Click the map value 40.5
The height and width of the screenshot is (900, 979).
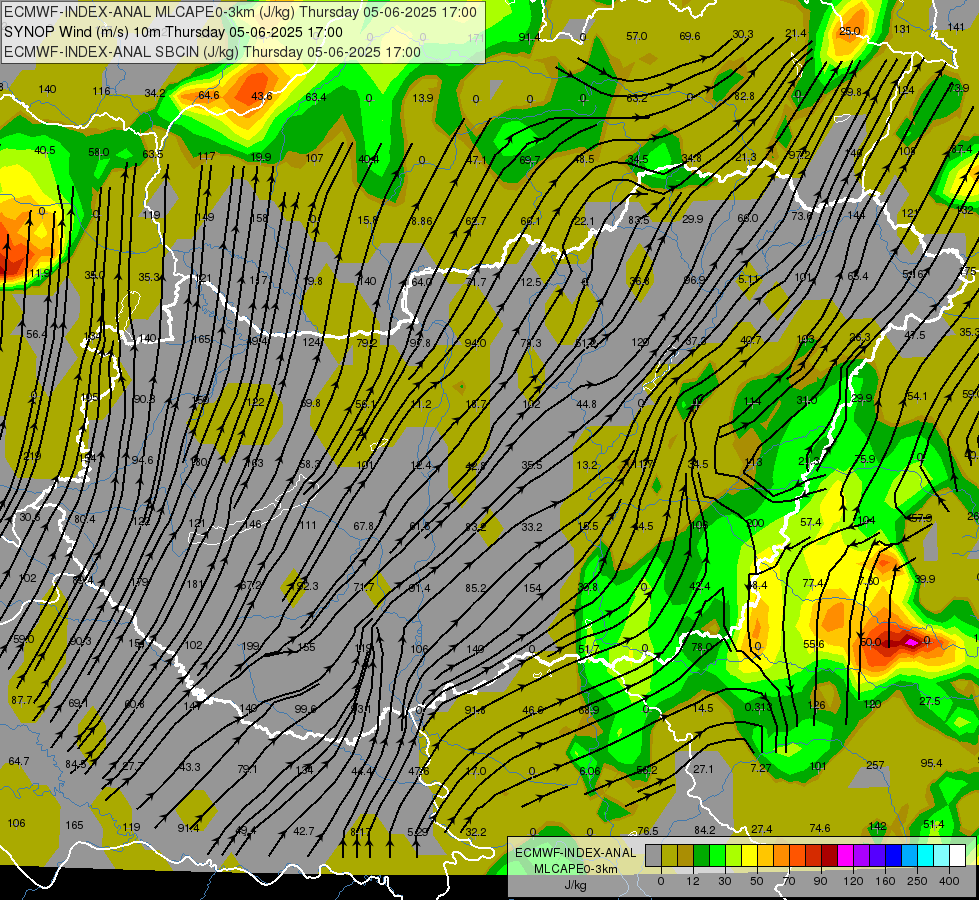click(44, 150)
